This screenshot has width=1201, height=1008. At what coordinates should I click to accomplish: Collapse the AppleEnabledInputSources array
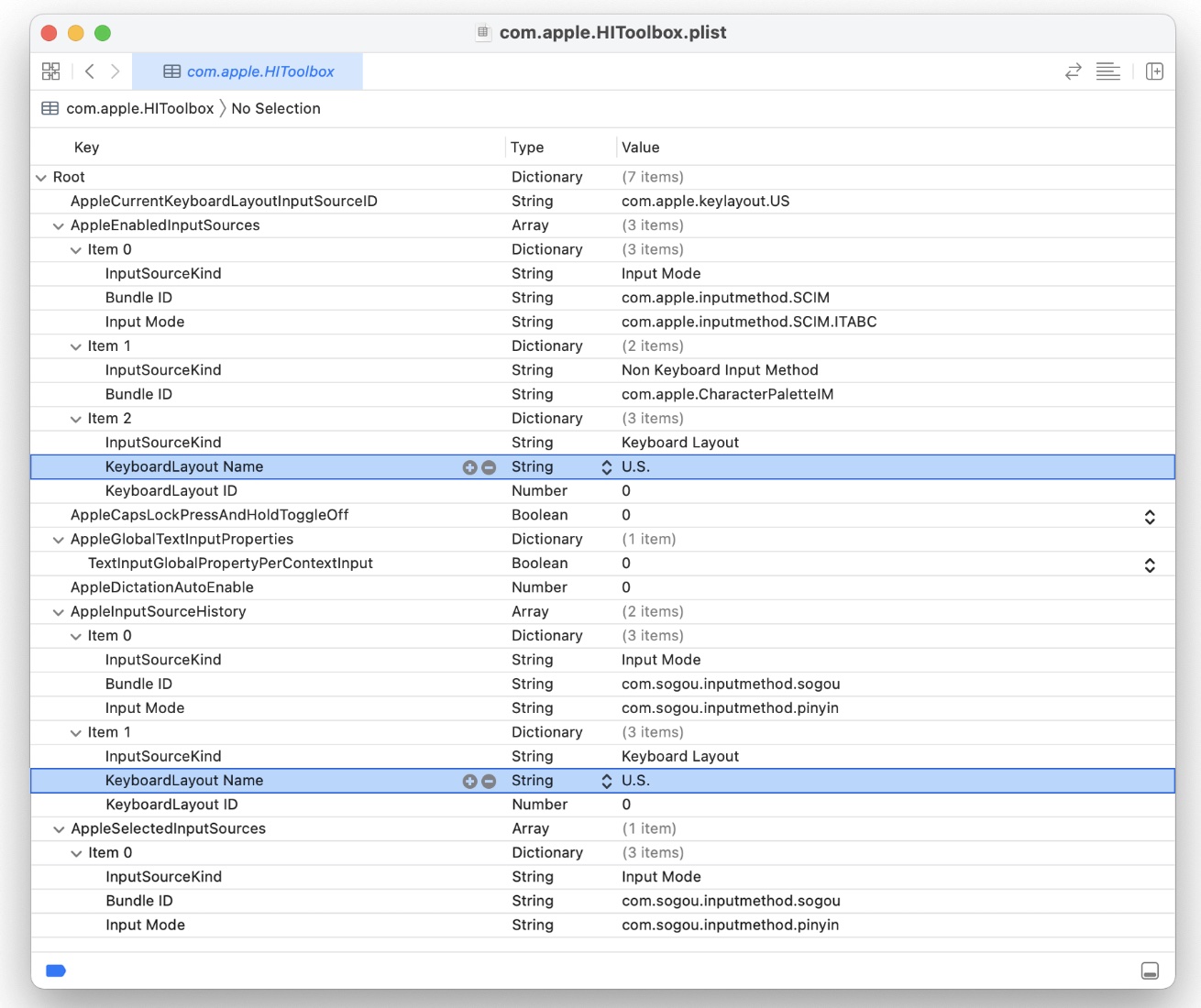(59, 226)
